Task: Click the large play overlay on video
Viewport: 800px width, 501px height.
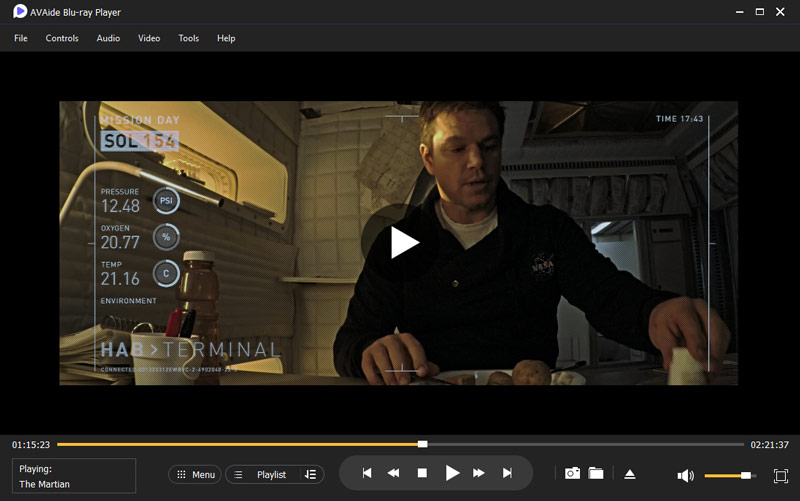Action: [x=401, y=241]
